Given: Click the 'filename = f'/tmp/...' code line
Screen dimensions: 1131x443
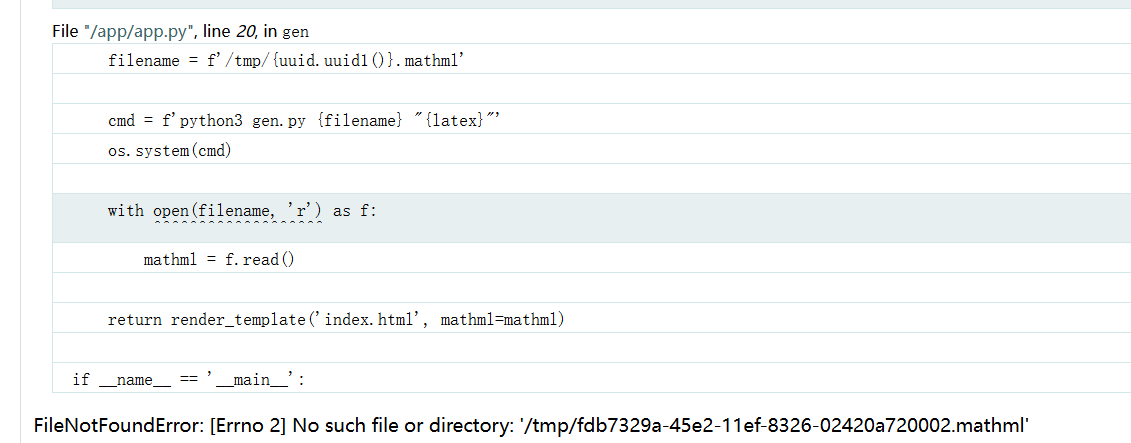Looking at the screenshot, I should (x=287, y=61).
